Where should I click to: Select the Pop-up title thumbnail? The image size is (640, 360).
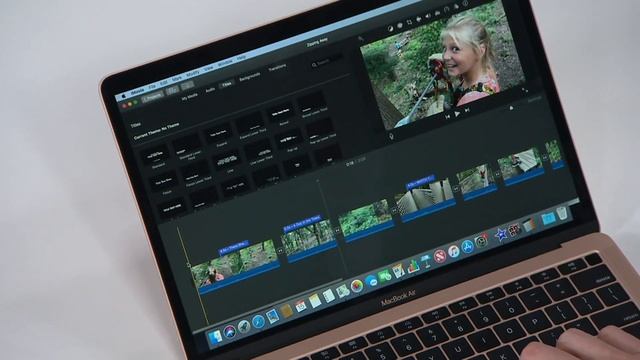[290, 138]
